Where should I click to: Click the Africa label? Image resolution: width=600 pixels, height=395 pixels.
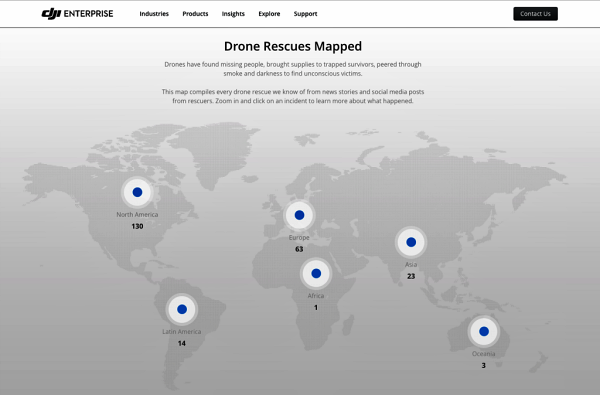click(316, 296)
